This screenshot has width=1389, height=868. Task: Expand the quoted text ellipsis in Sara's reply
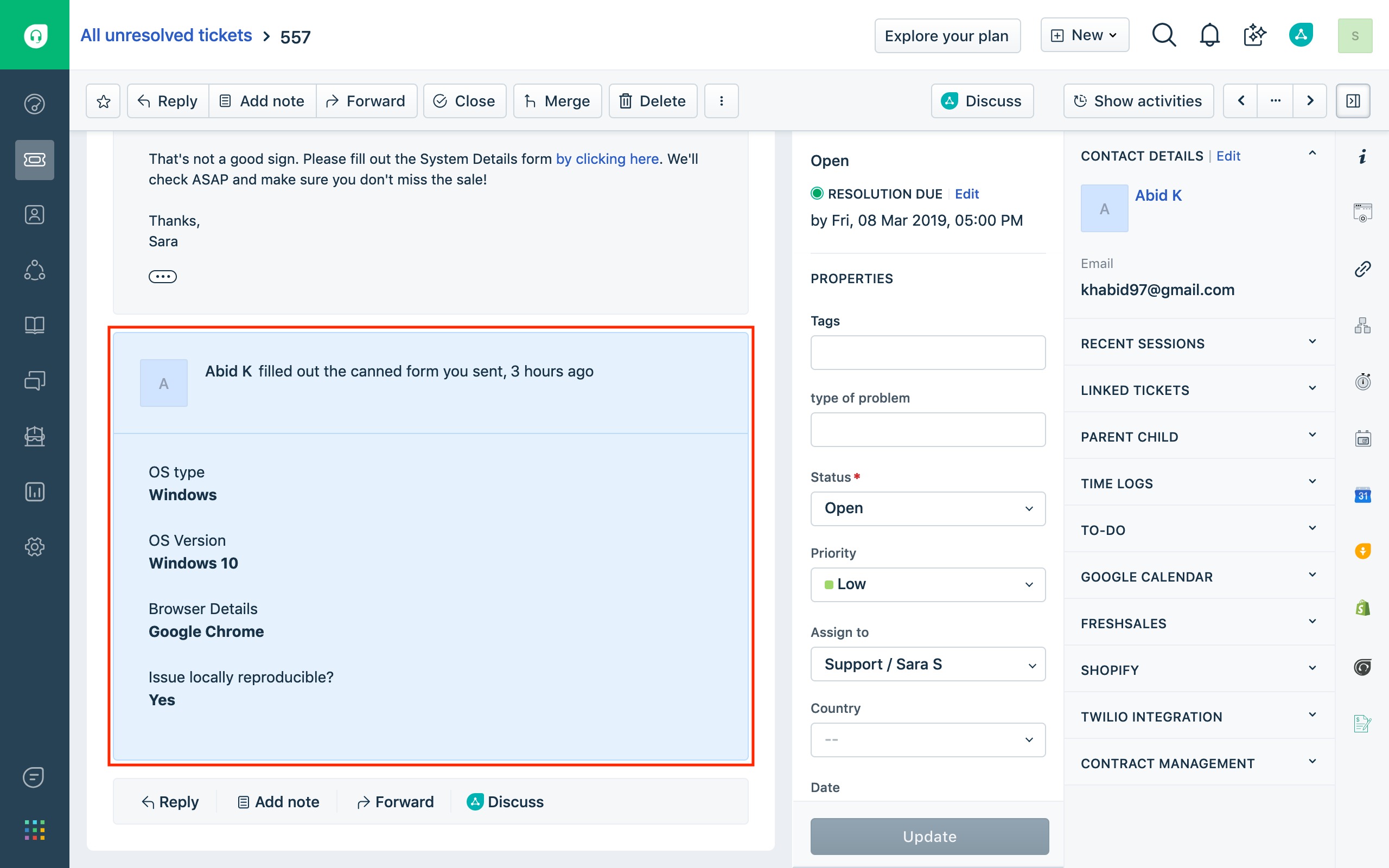click(x=162, y=277)
